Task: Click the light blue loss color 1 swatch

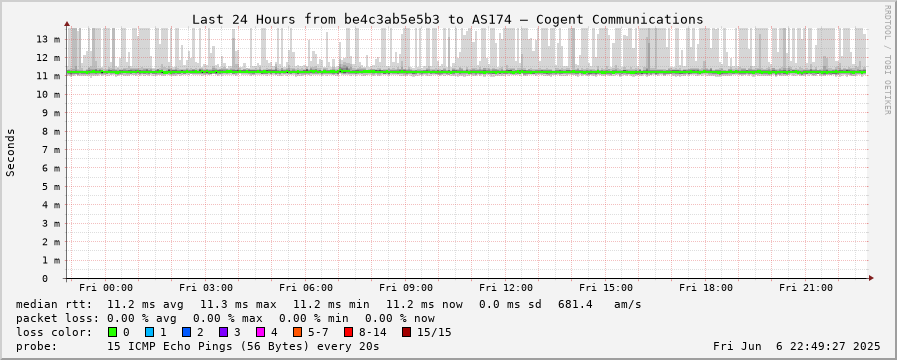Action: point(149,332)
